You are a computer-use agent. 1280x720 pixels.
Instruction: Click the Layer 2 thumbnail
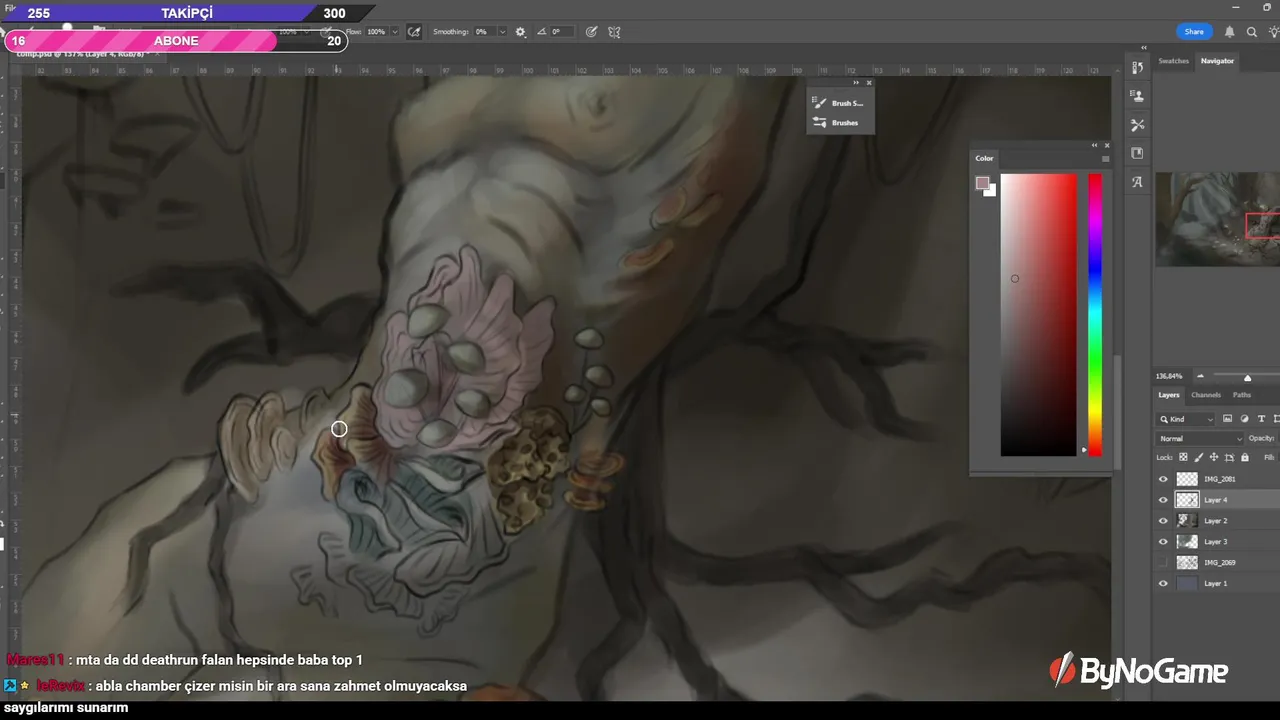[x=1187, y=521]
